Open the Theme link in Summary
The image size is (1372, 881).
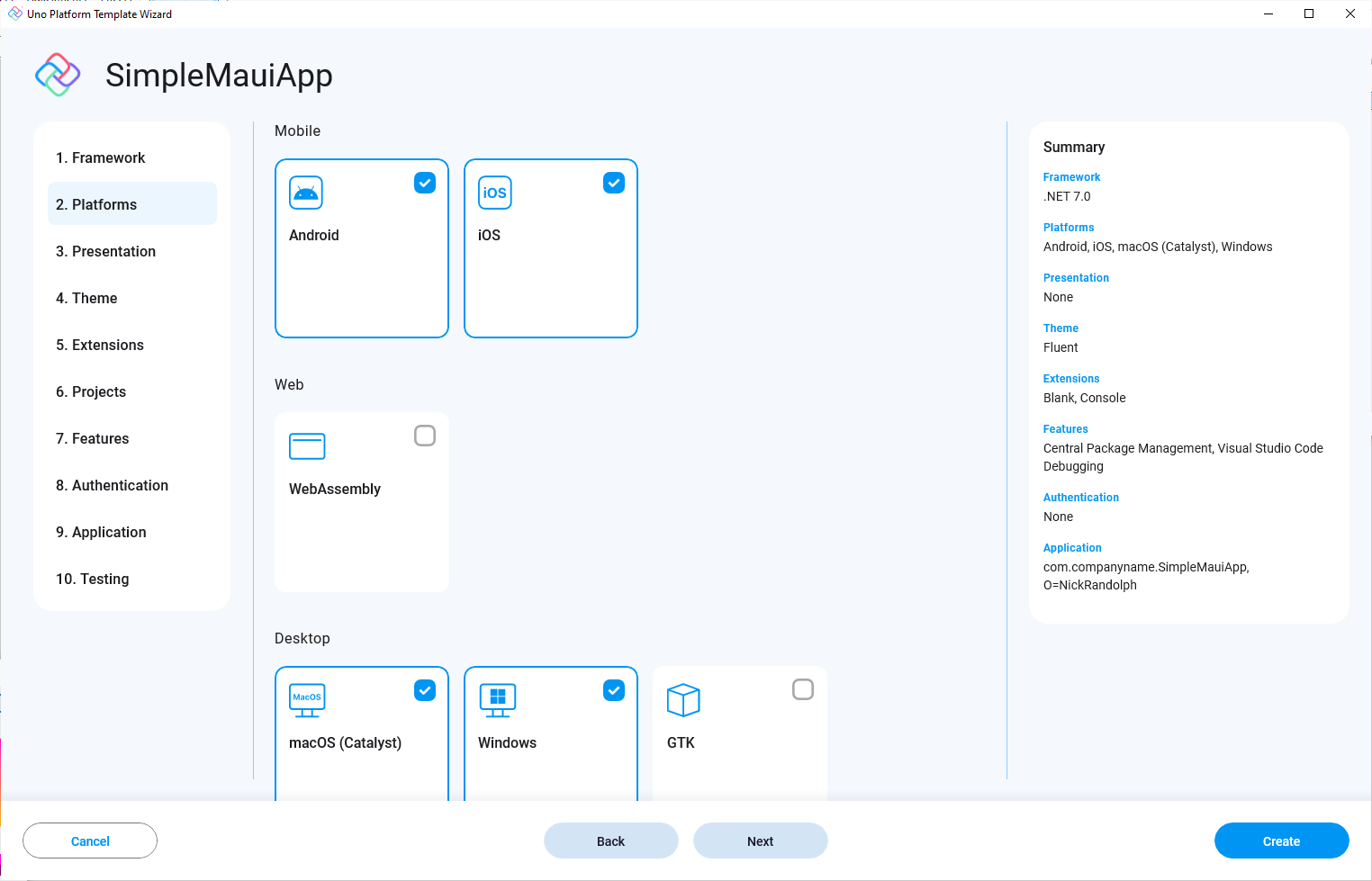pyautogui.click(x=1061, y=328)
